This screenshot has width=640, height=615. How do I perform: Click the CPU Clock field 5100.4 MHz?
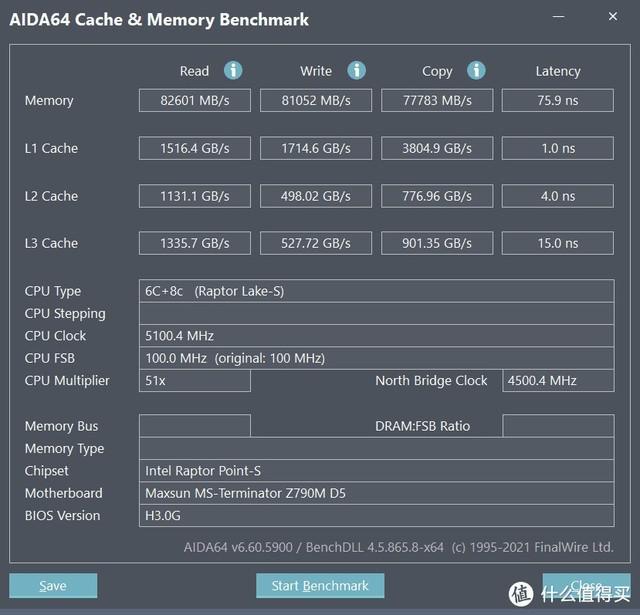coord(377,336)
